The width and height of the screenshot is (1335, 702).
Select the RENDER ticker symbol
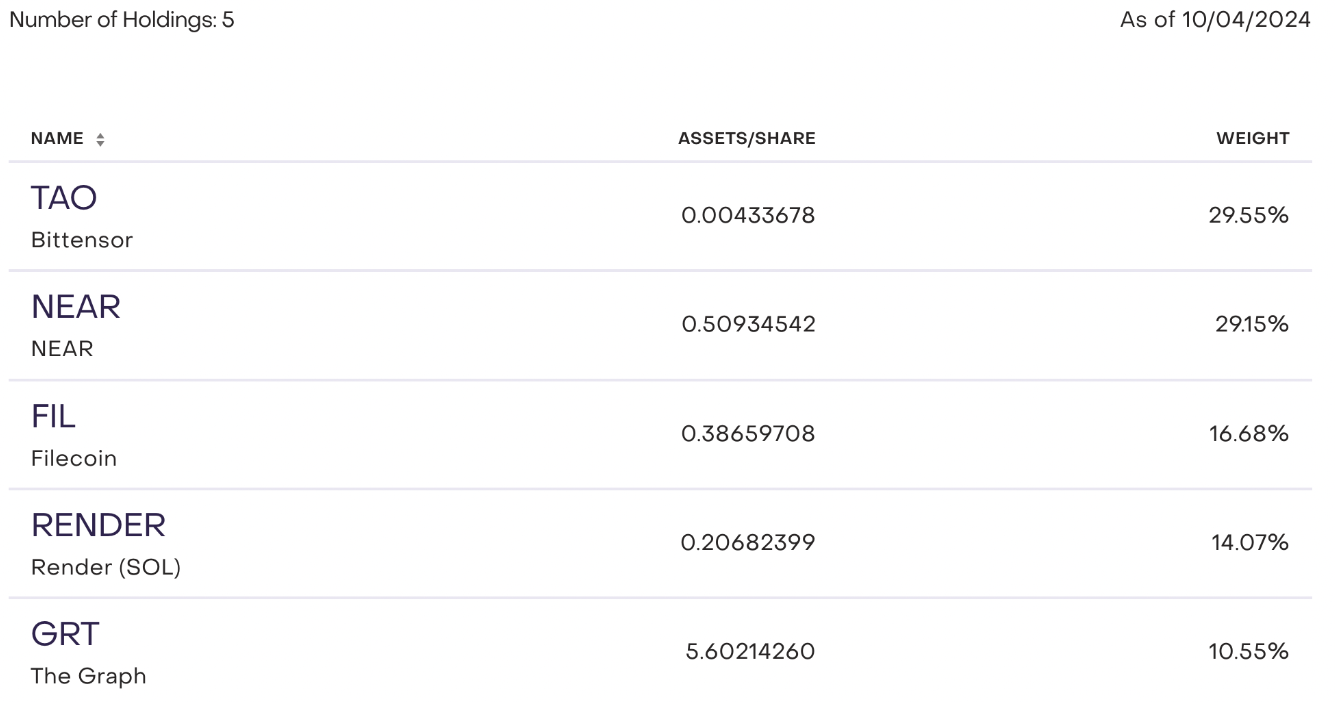pos(98,525)
